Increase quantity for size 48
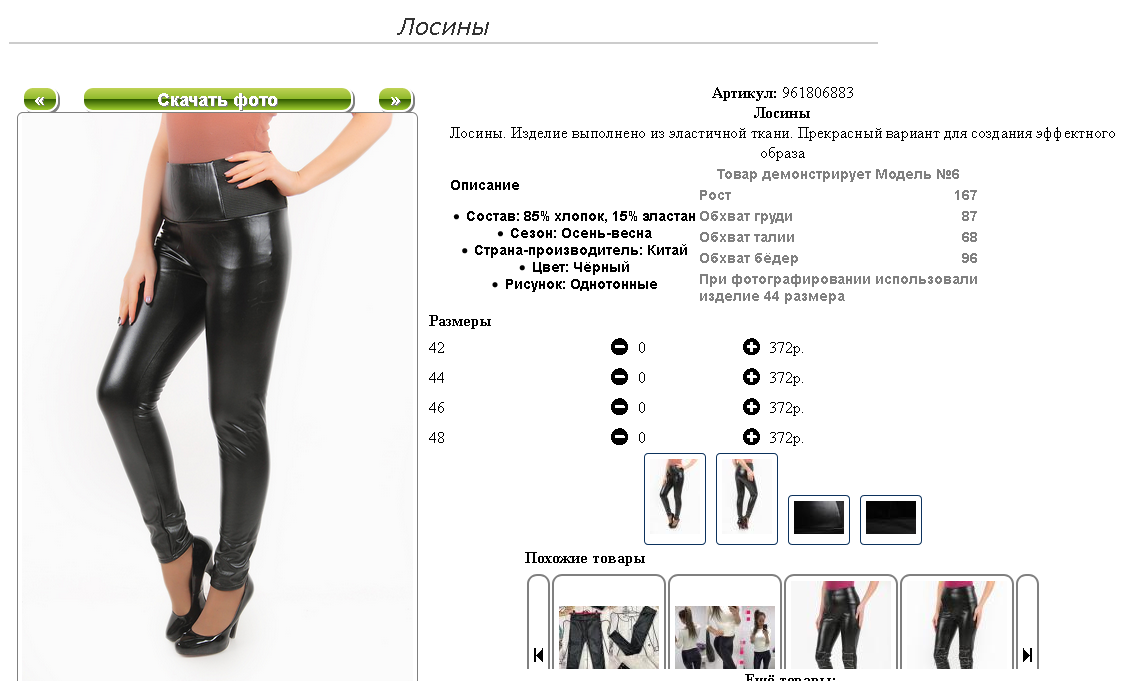The height and width of the screenshot is (681, 1121). tap(751, 437)
